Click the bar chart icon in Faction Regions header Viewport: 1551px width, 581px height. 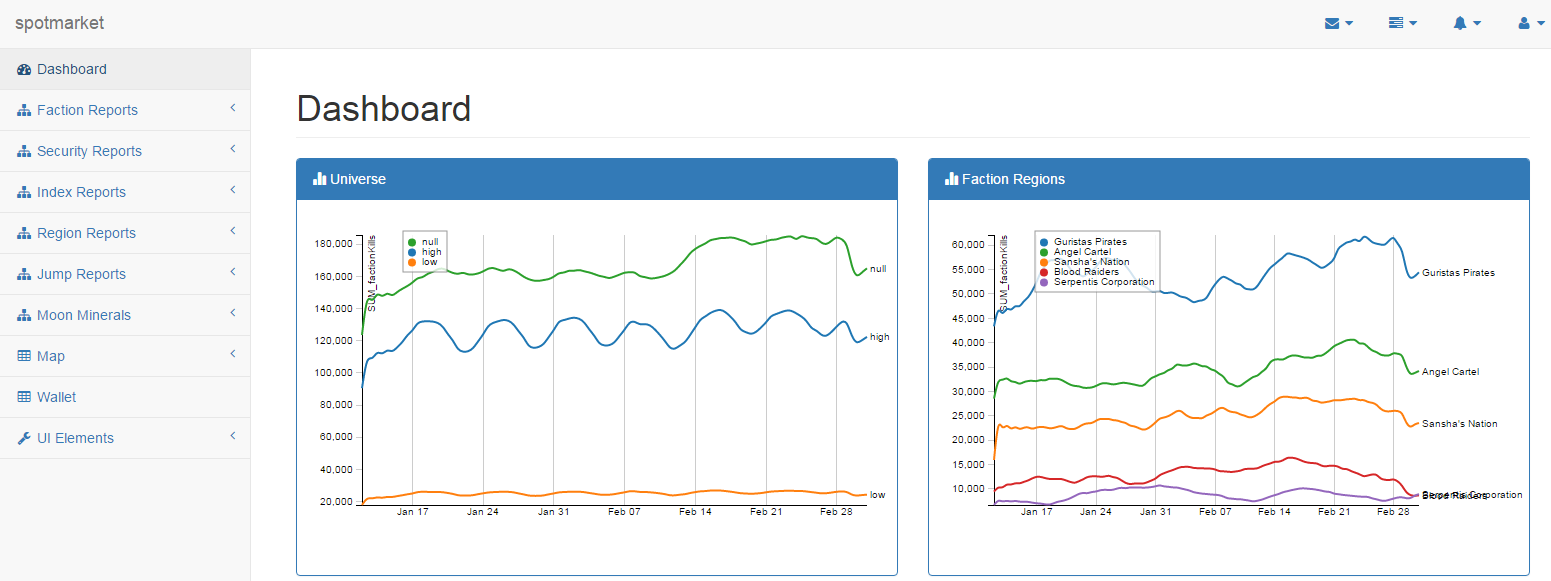click(952, 179)
